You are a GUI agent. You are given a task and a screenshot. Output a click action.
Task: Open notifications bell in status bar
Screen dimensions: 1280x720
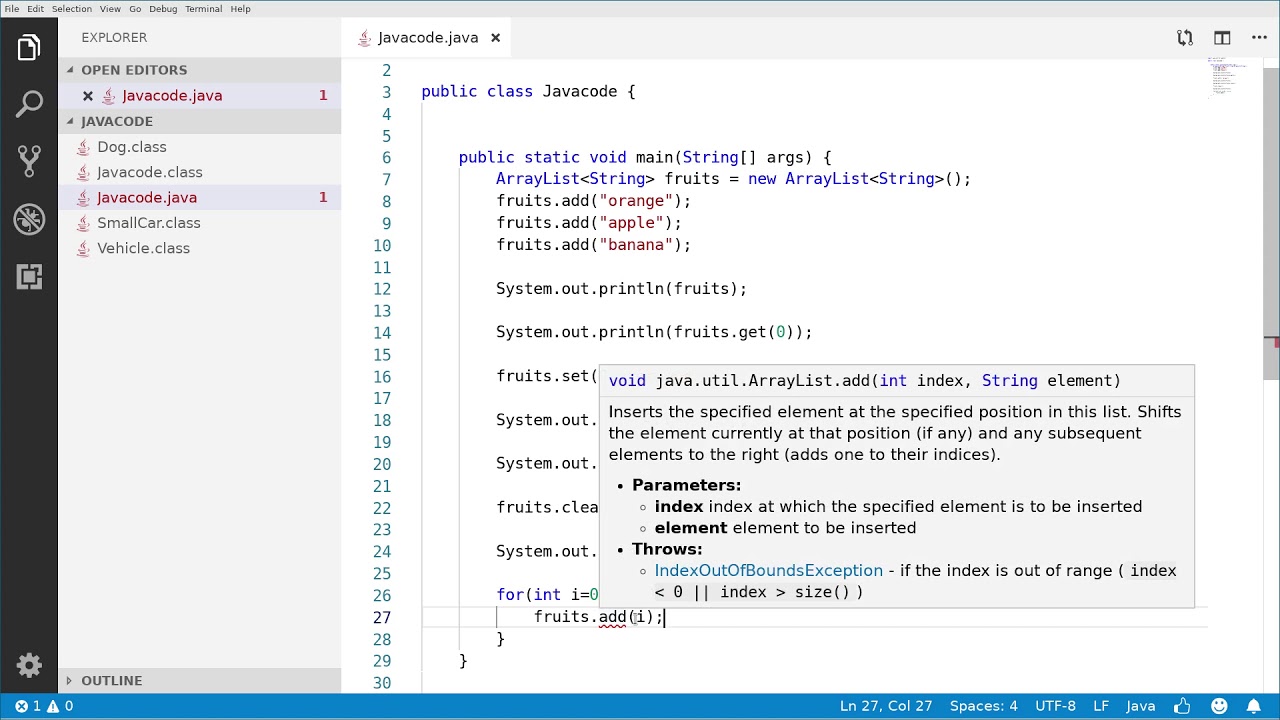1253,706
